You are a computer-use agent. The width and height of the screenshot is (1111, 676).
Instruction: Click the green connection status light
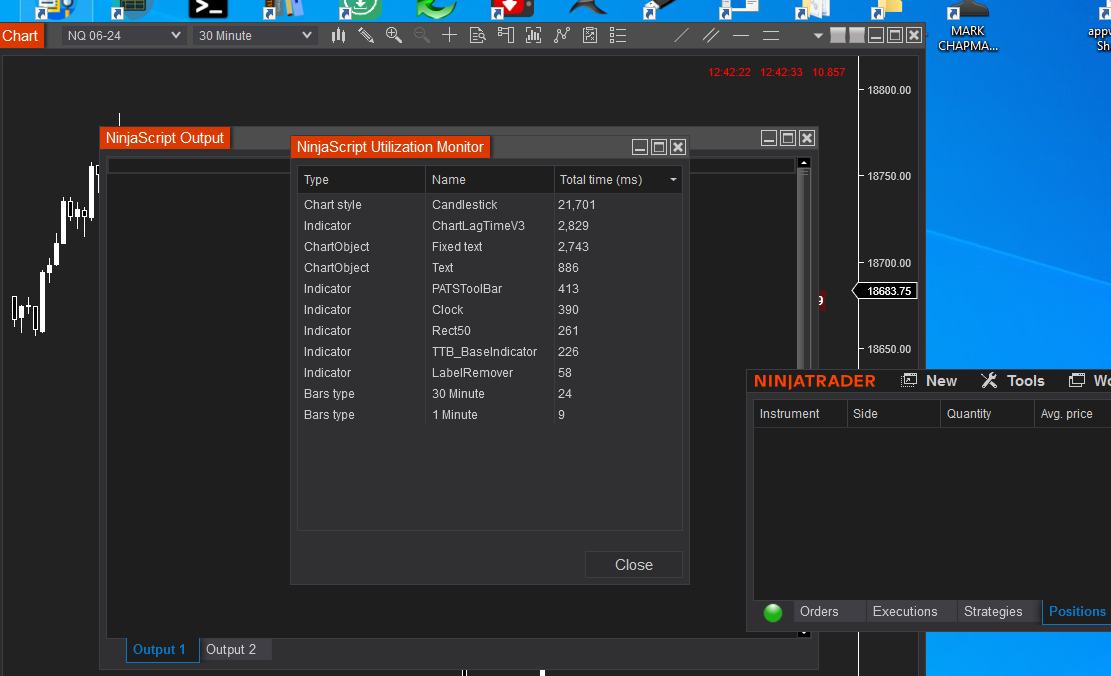(773, 612)
